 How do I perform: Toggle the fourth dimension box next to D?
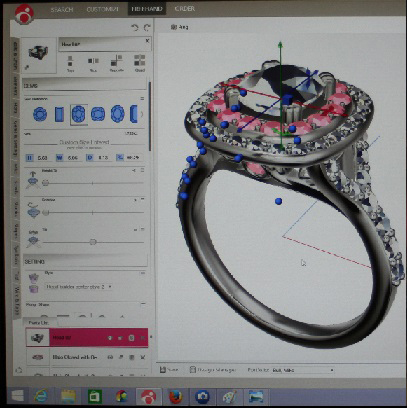120,157
